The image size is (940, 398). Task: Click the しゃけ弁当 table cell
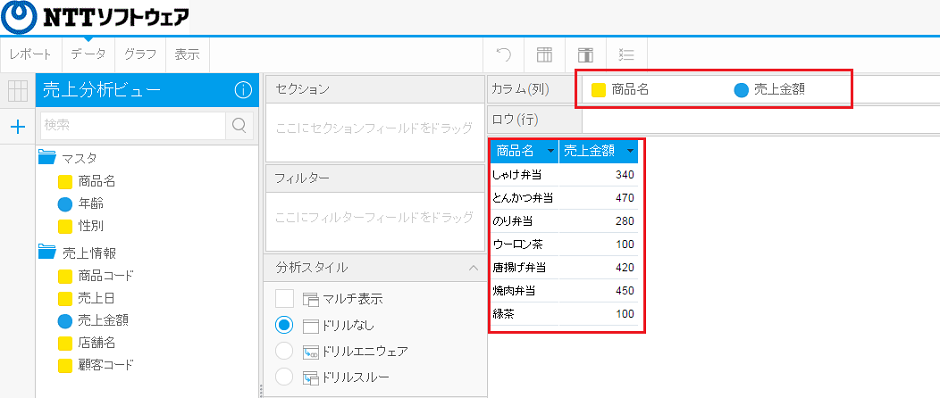point(525,175)
